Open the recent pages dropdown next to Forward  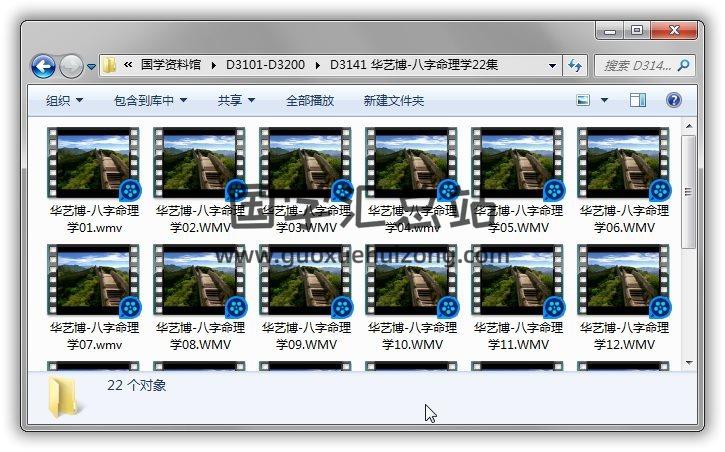(x=91, y=67)
